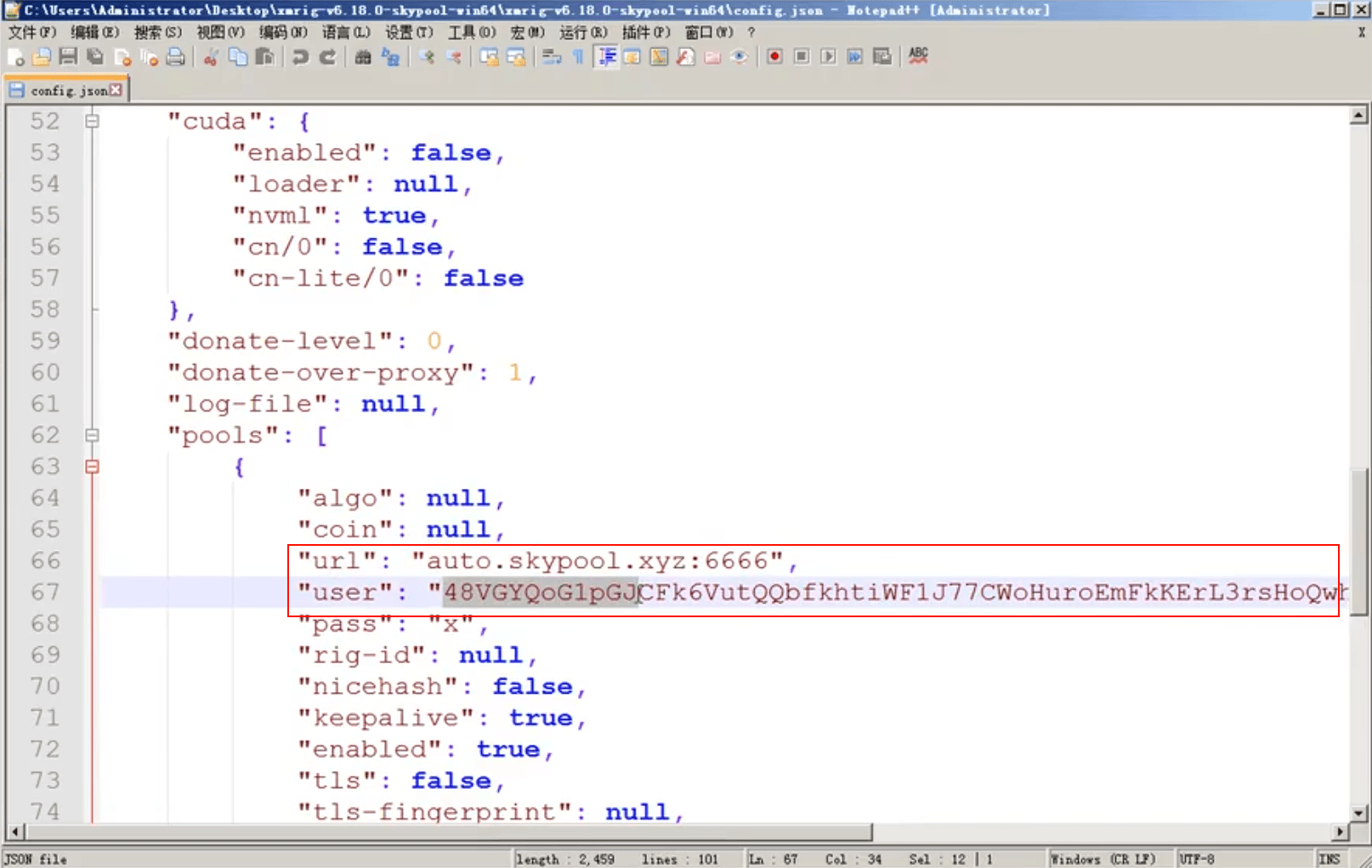The width and height of the screenshot is (1372, 868).
Task: Open the Replace toolbar icon
Action: tap(391, 57)
